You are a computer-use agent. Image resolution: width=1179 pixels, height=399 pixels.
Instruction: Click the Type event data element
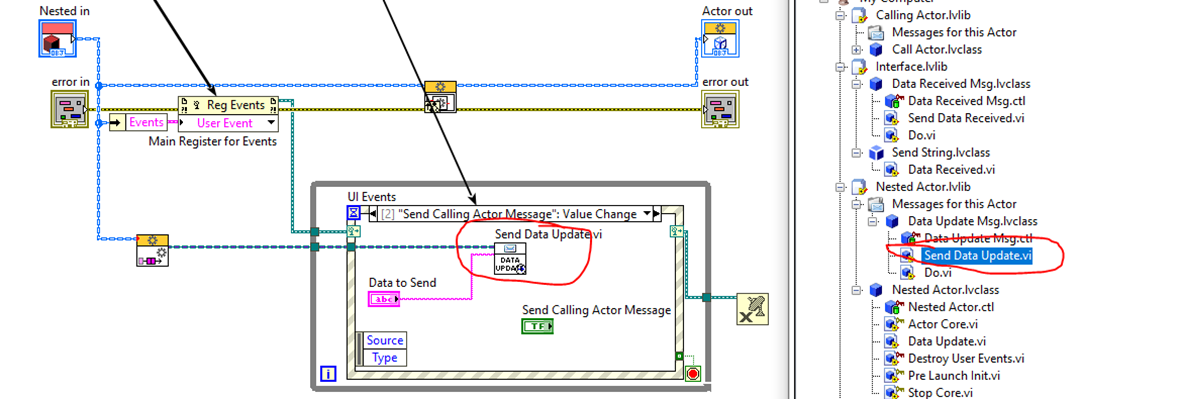click(385, 358)
